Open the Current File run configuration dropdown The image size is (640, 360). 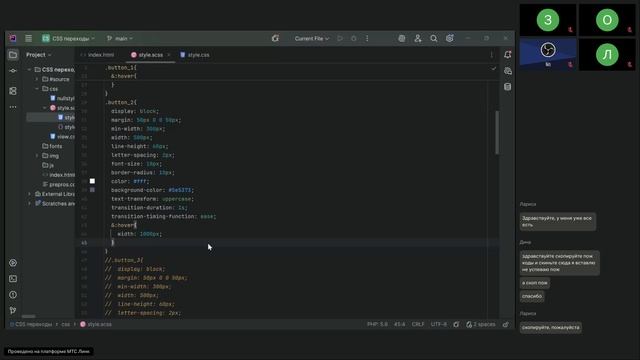[311, 38]
